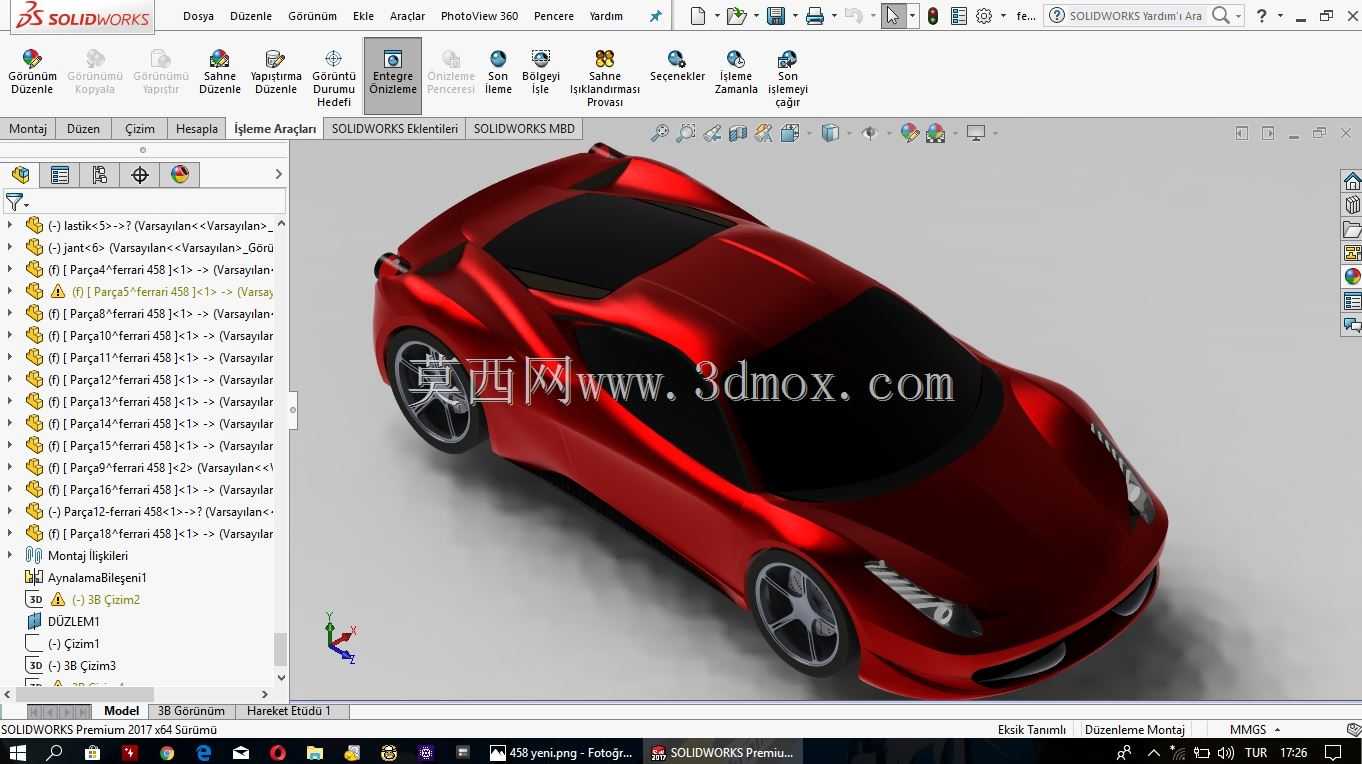This screenshot has width=1362, height=764.
Task: Open the PhotoView Seçenekler options
Action: (677, 66)
